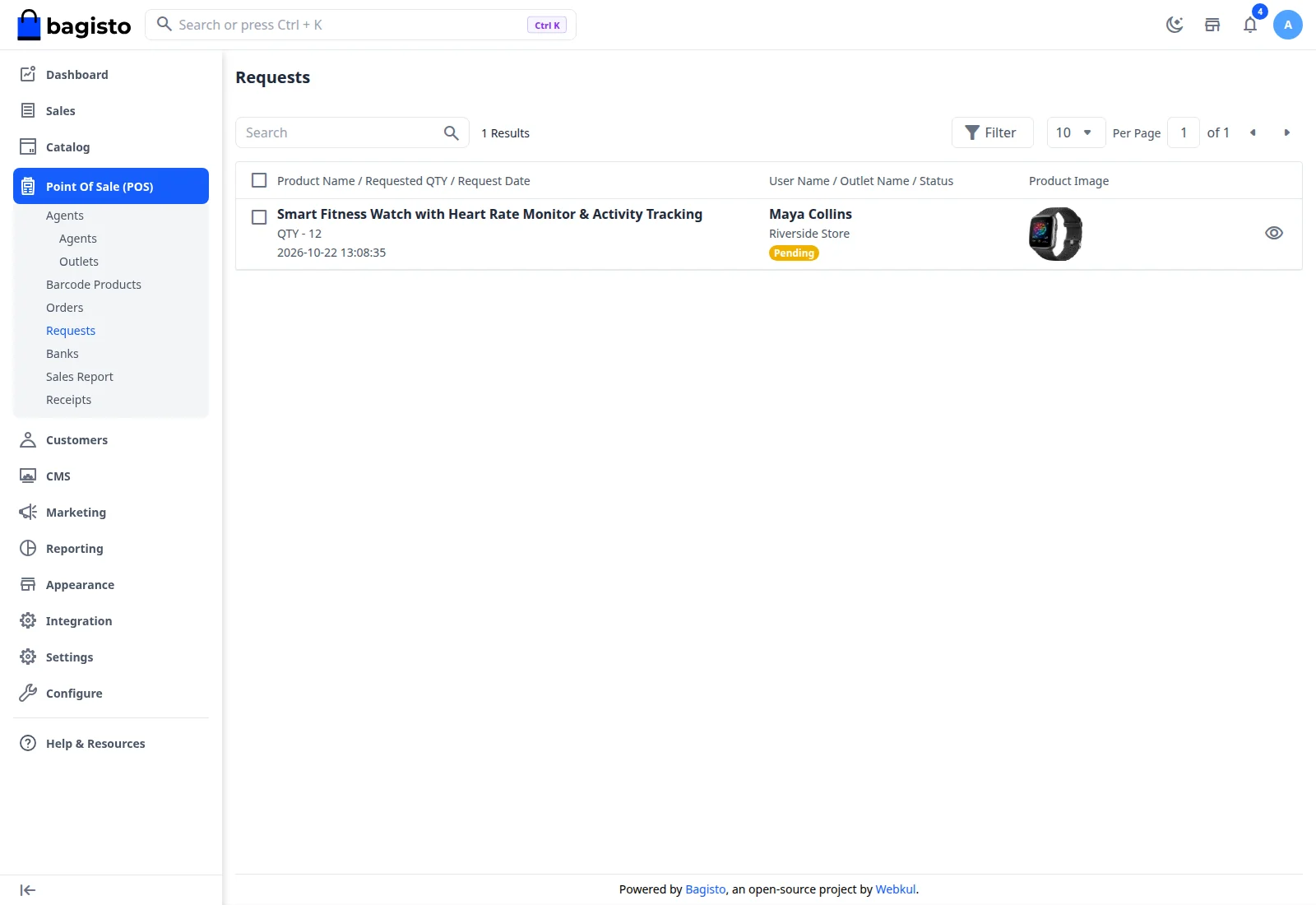This screenshot has height=905, width=1316.
Task: Click the bagisto logo
Action: pyautogui.click(x=74, y=26)
